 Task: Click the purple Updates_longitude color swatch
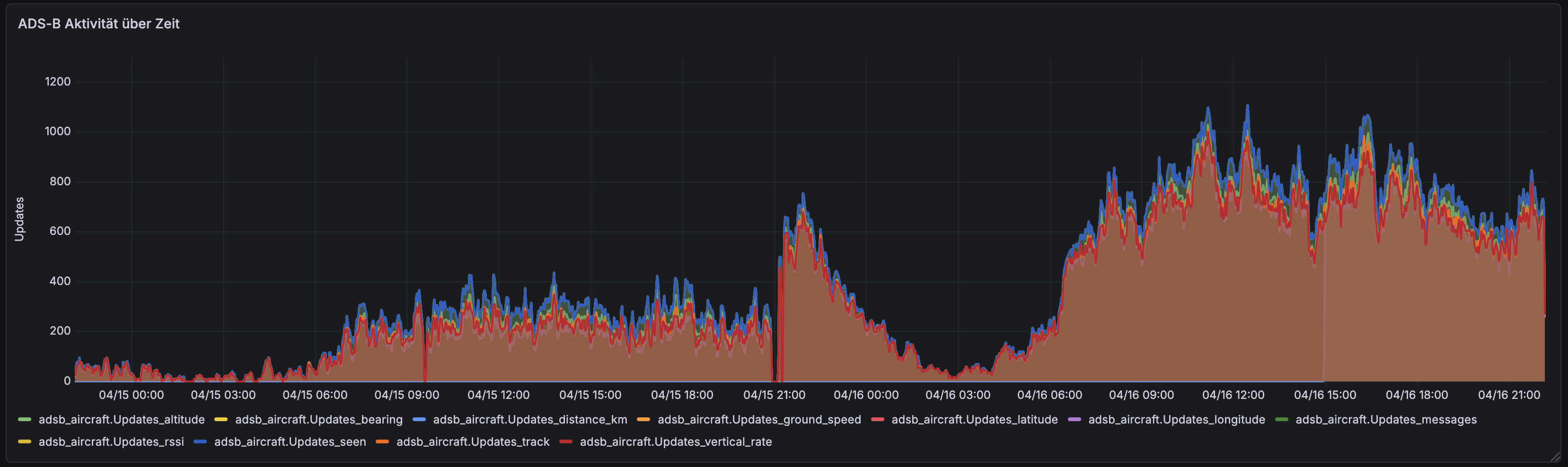1075,420
